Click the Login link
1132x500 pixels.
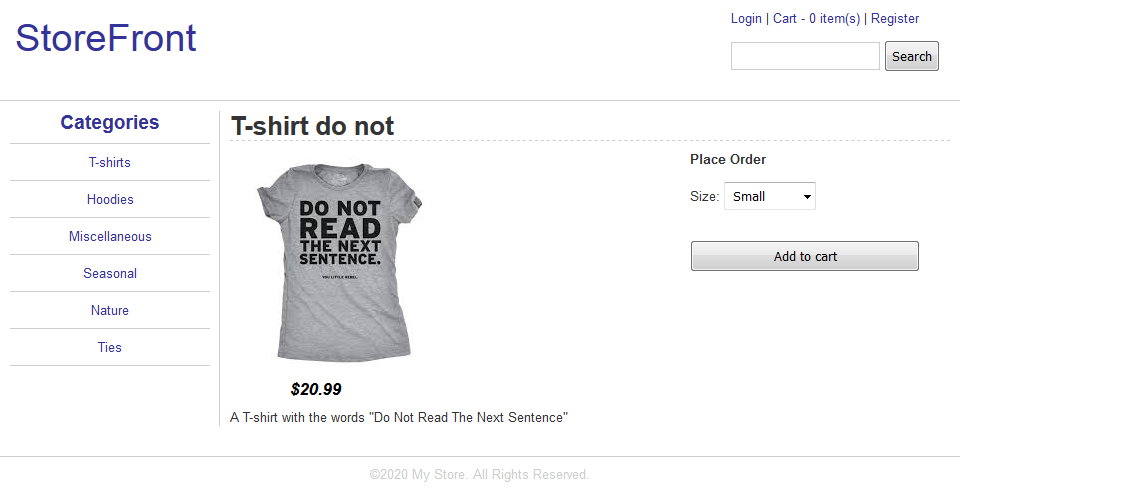746,19
